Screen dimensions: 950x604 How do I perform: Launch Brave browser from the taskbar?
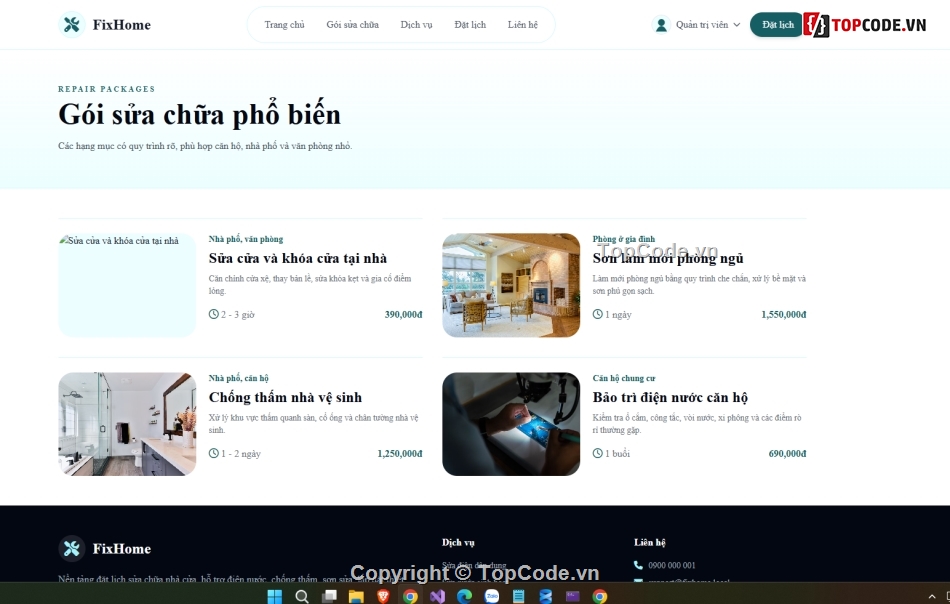point(383,597)
